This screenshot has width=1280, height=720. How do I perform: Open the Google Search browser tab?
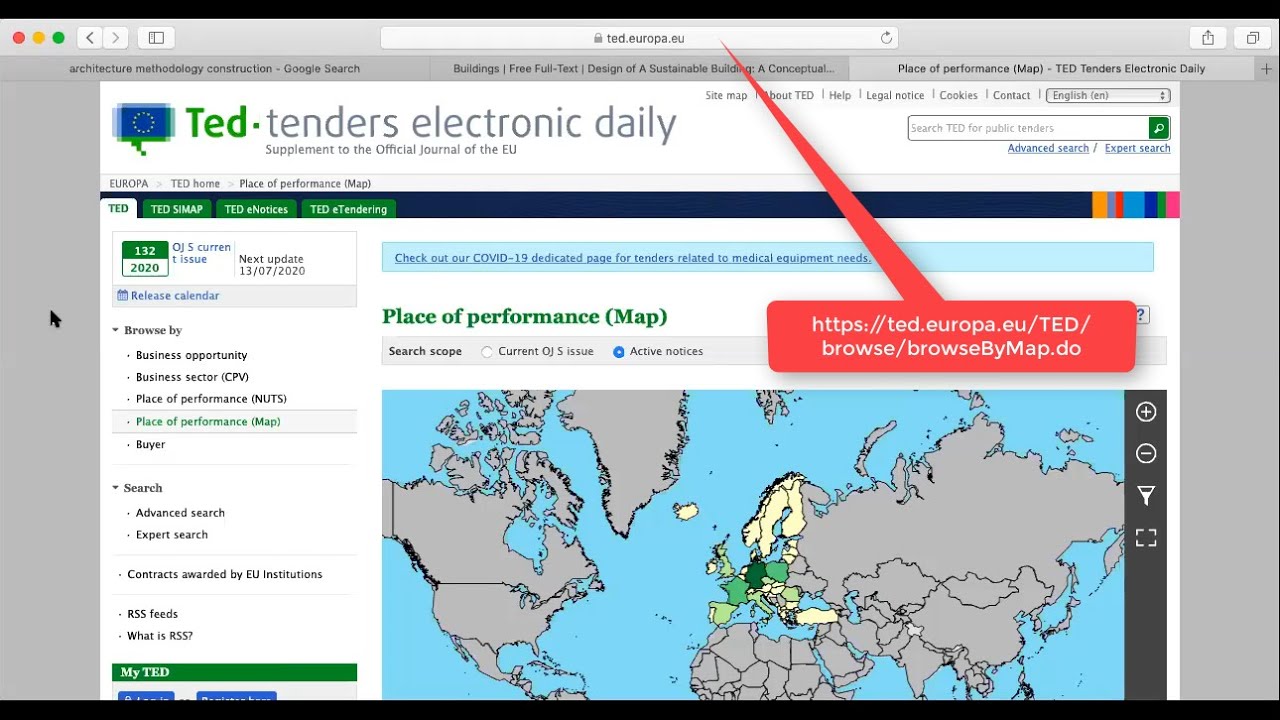click(214, 69)
